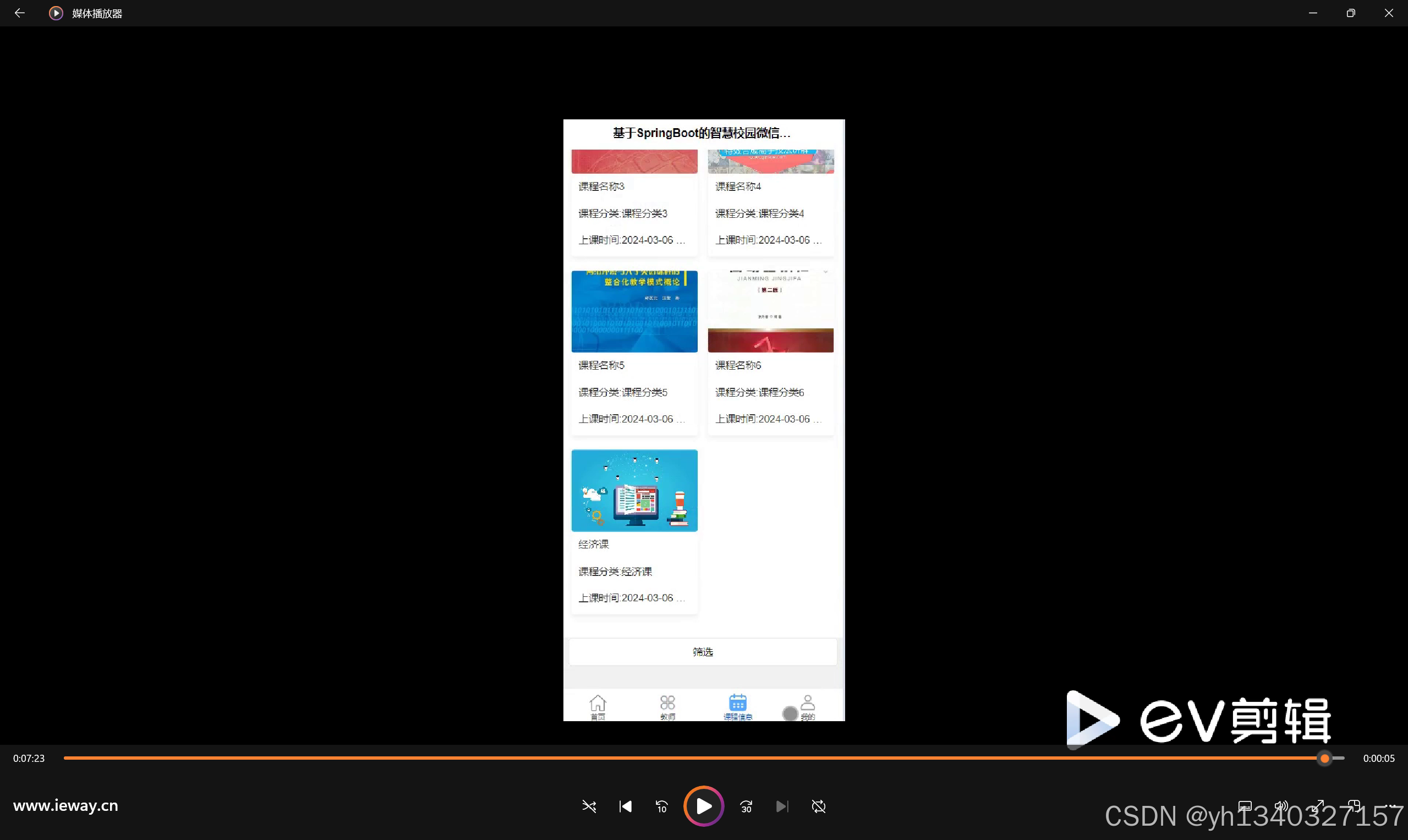Click the back arrow in title bar
The height and width of the screenshot is (840, 1408).
pyautogui.click(x=20, y=13)
